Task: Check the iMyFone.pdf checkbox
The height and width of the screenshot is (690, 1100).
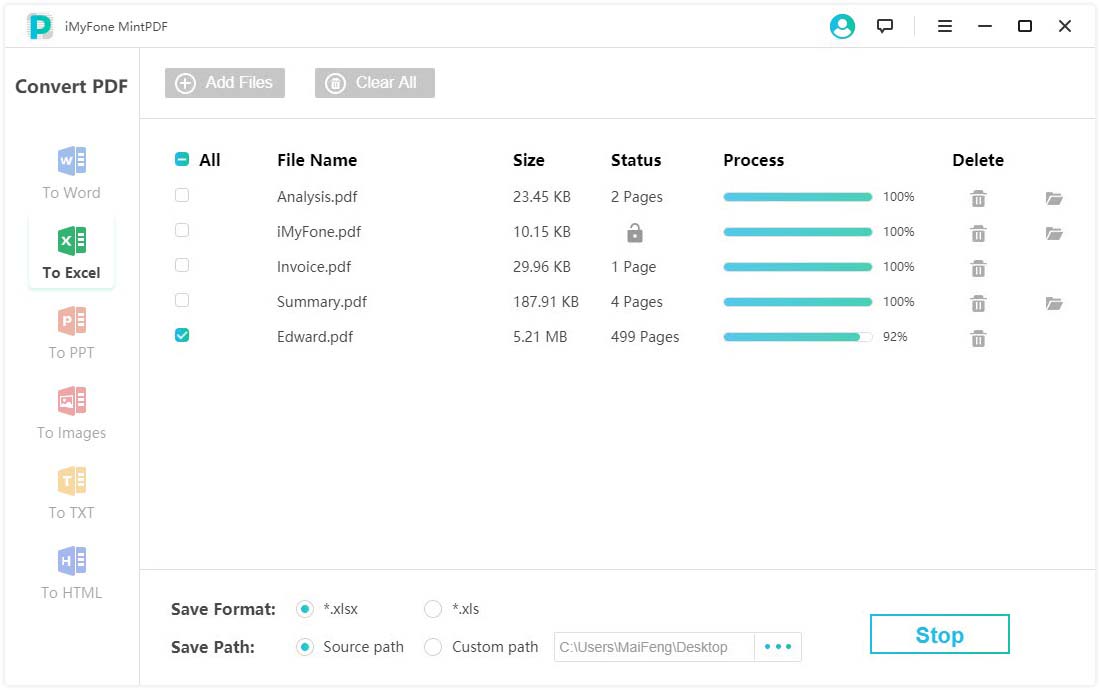Action: 182,230
